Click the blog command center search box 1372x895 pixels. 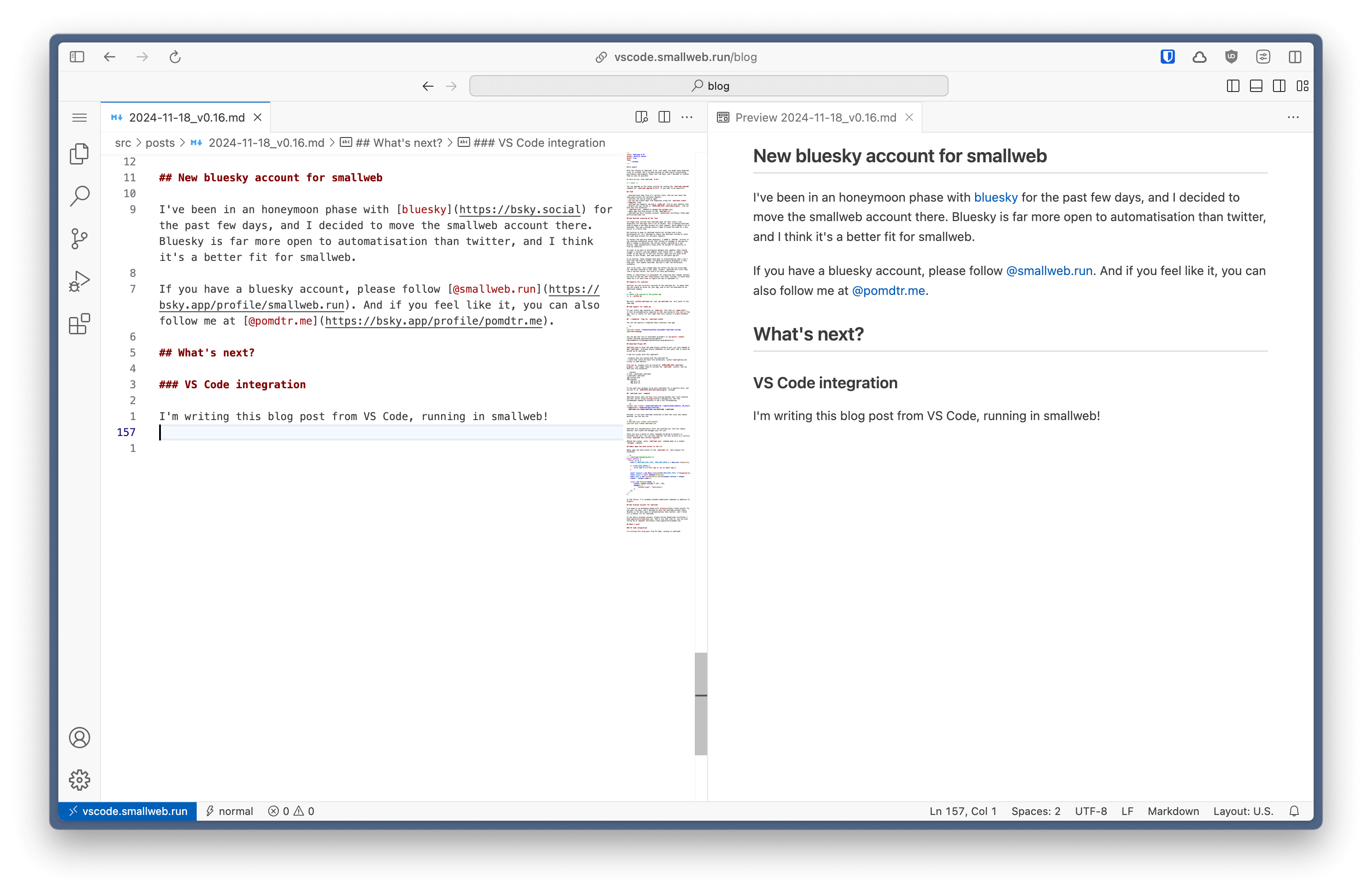coord(709,86)
